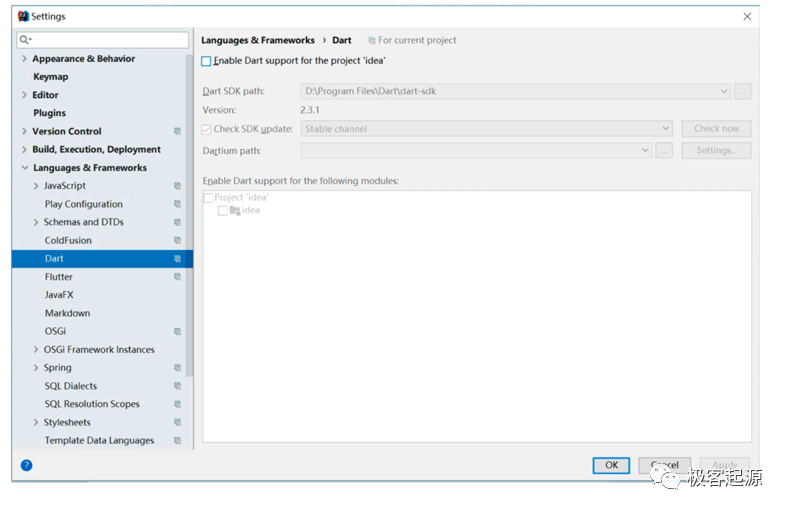
Task: Click the idea module folder icon
Action: (235, 210)
